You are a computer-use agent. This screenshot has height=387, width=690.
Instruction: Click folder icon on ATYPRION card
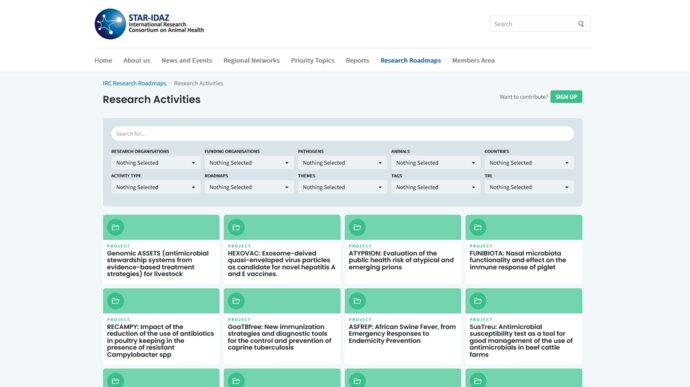357,227
